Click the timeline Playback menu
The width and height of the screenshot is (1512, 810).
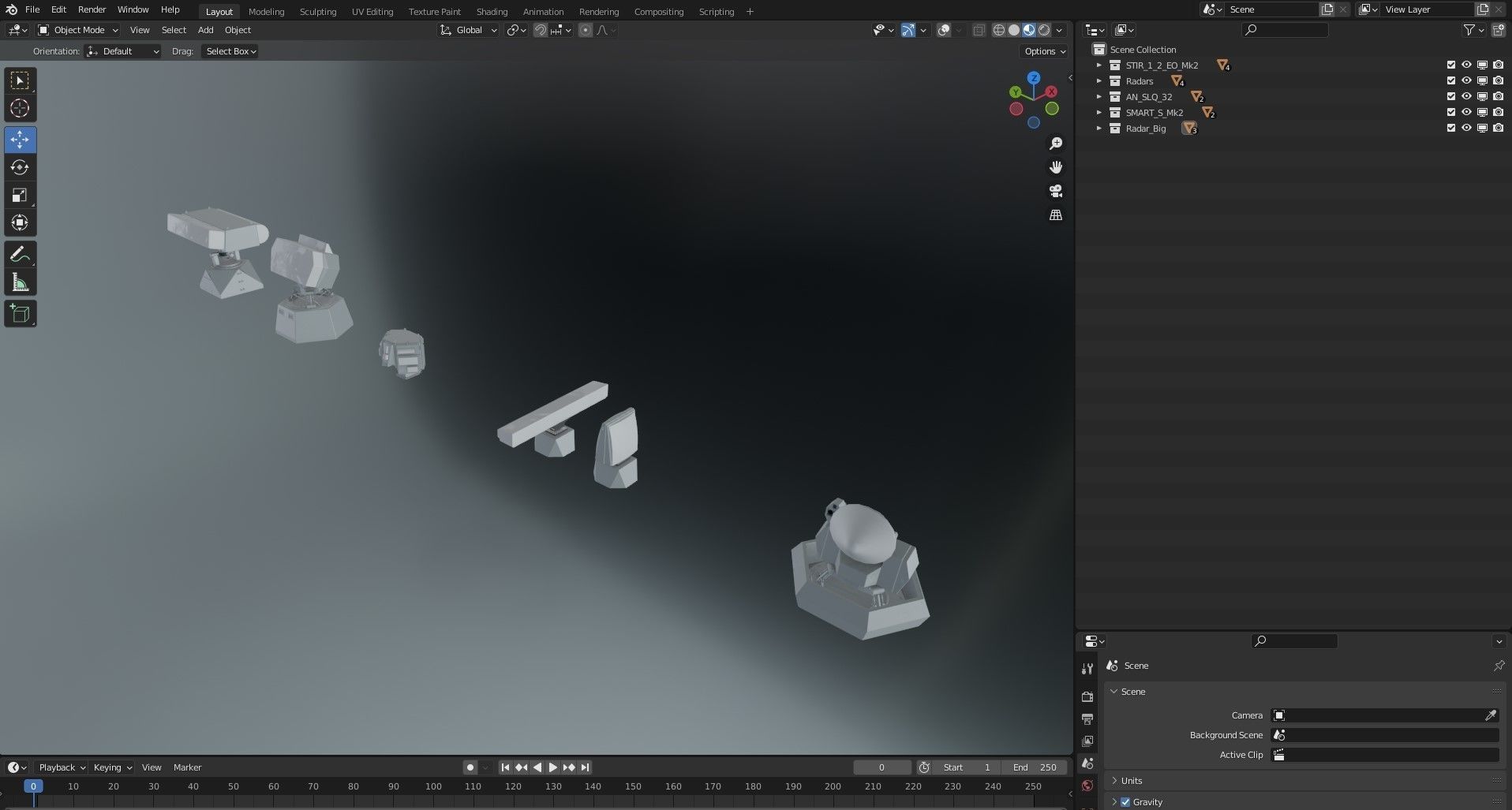62,767
